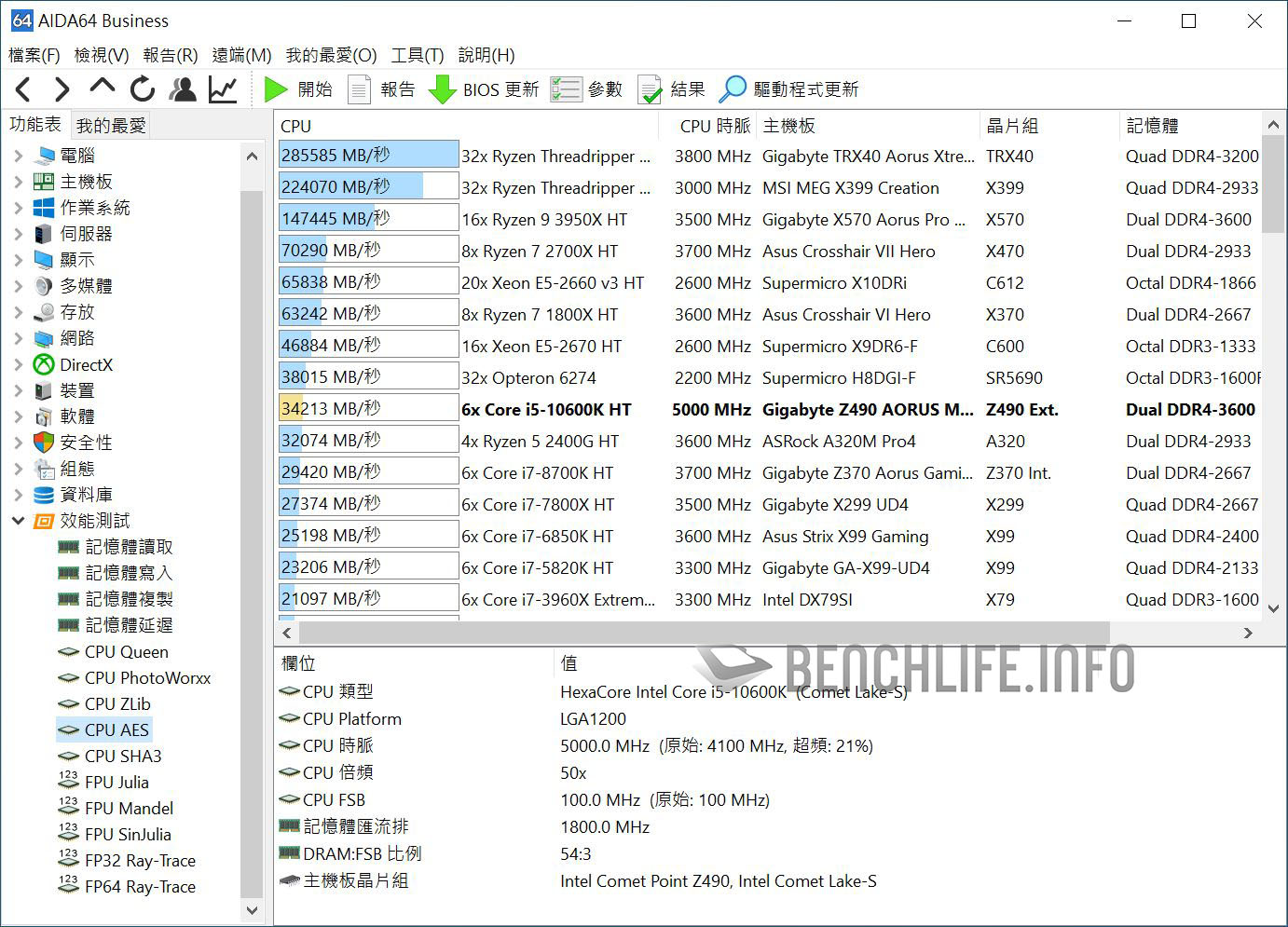Expand the 電腦 tree node
Screen dimensions: 1288x927
coord(18,156)
